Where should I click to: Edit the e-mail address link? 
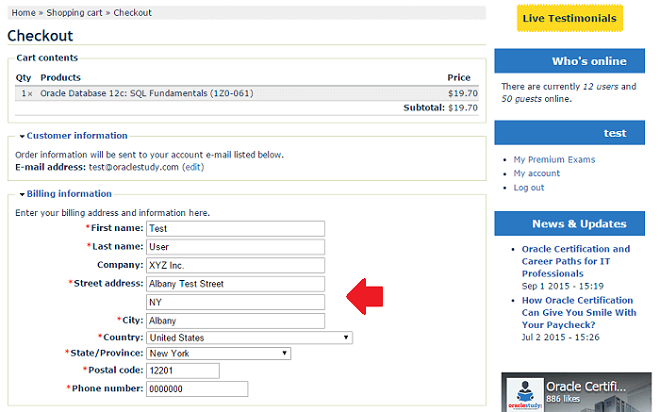(193, 167)
